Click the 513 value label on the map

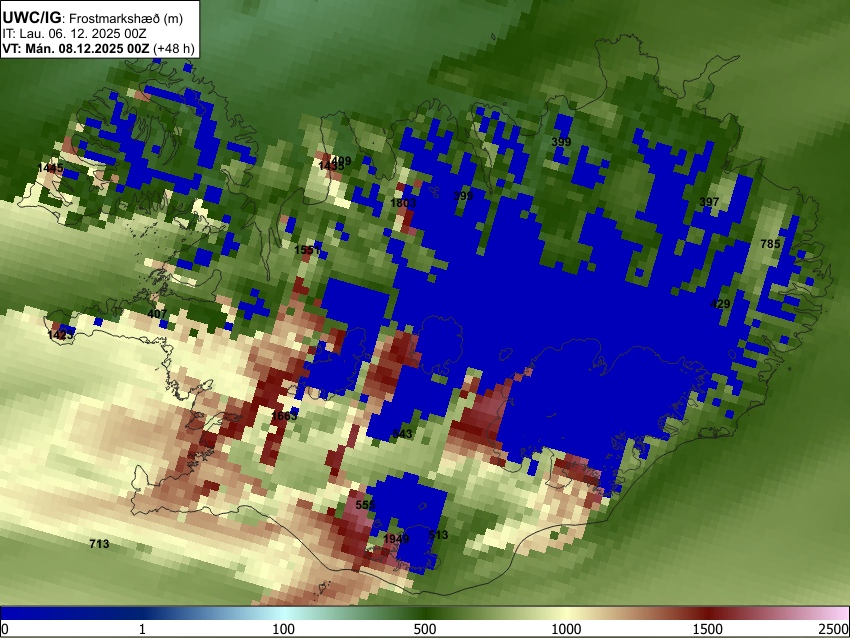(439, 535)
